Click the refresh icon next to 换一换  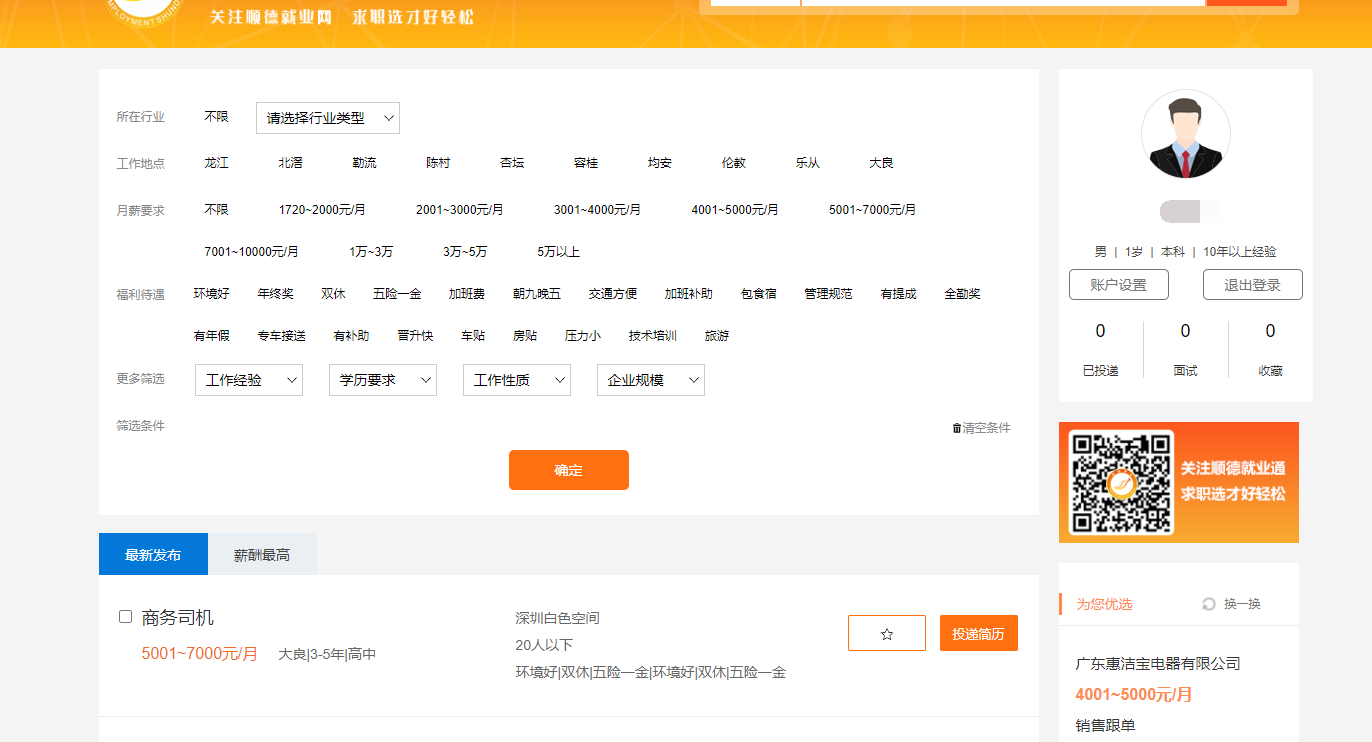[1208, 604]
